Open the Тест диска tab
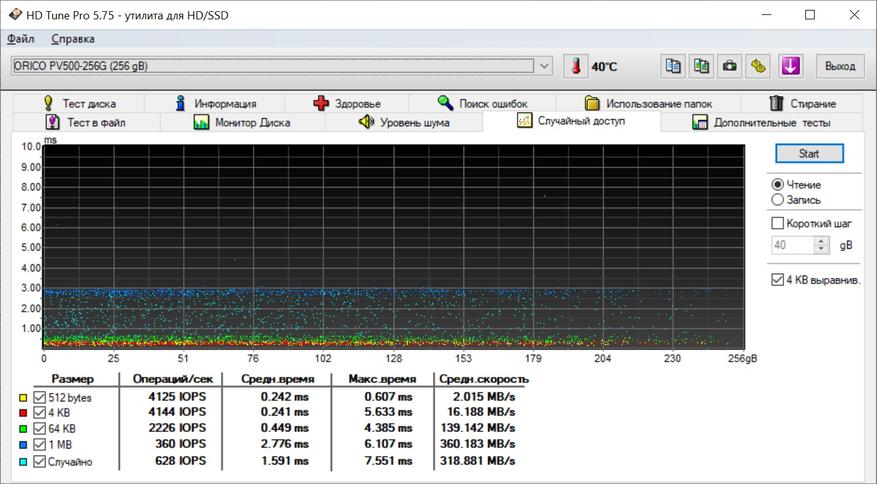 (79, 104)
